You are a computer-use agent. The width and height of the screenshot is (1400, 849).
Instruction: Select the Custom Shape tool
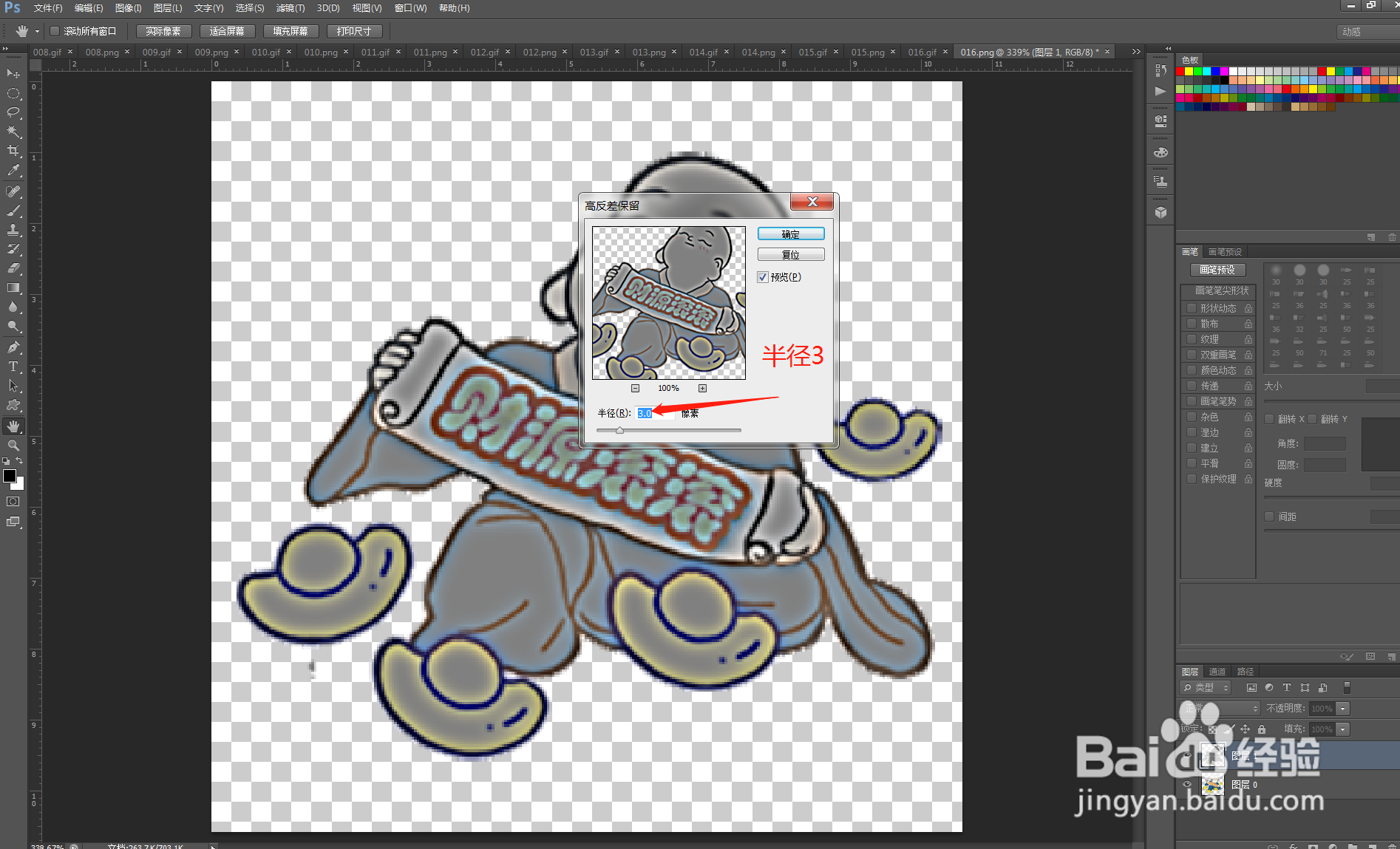pos(13,405)
